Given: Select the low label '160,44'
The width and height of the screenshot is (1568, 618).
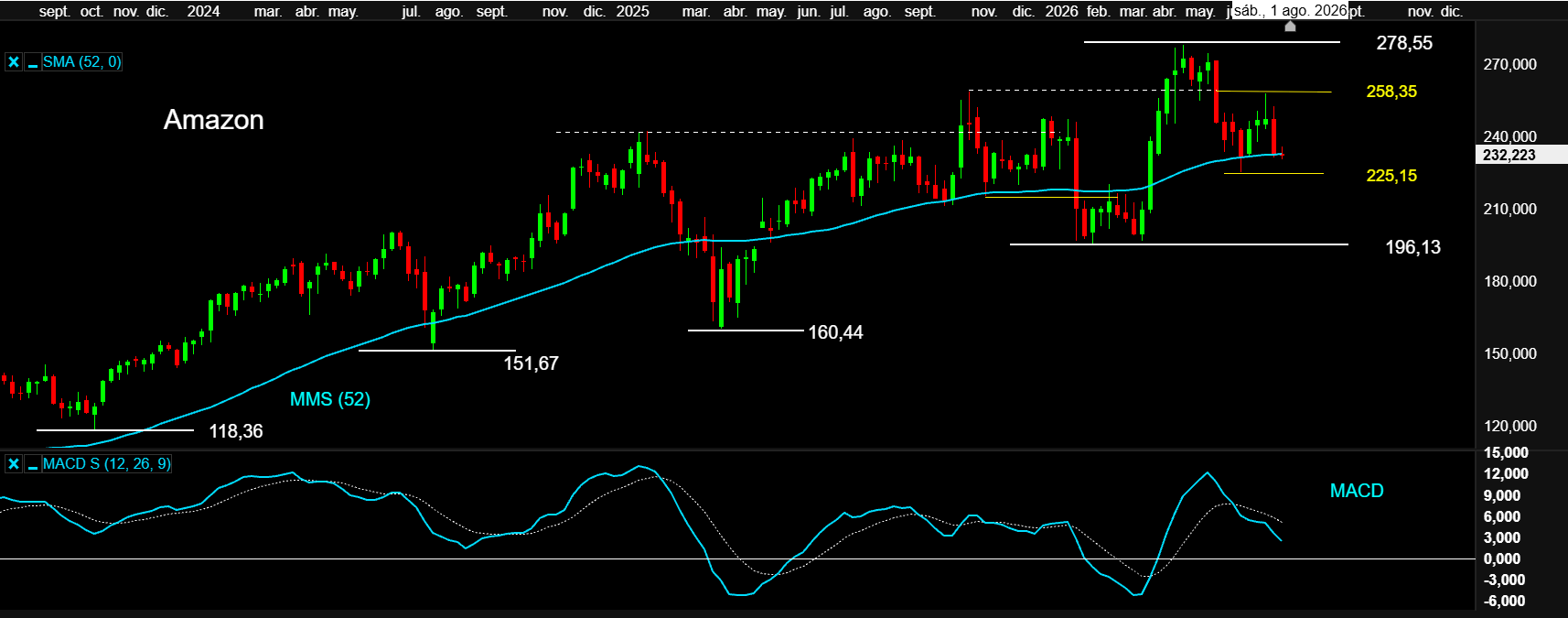Looking at the screenshot, I should pos(835,332).
